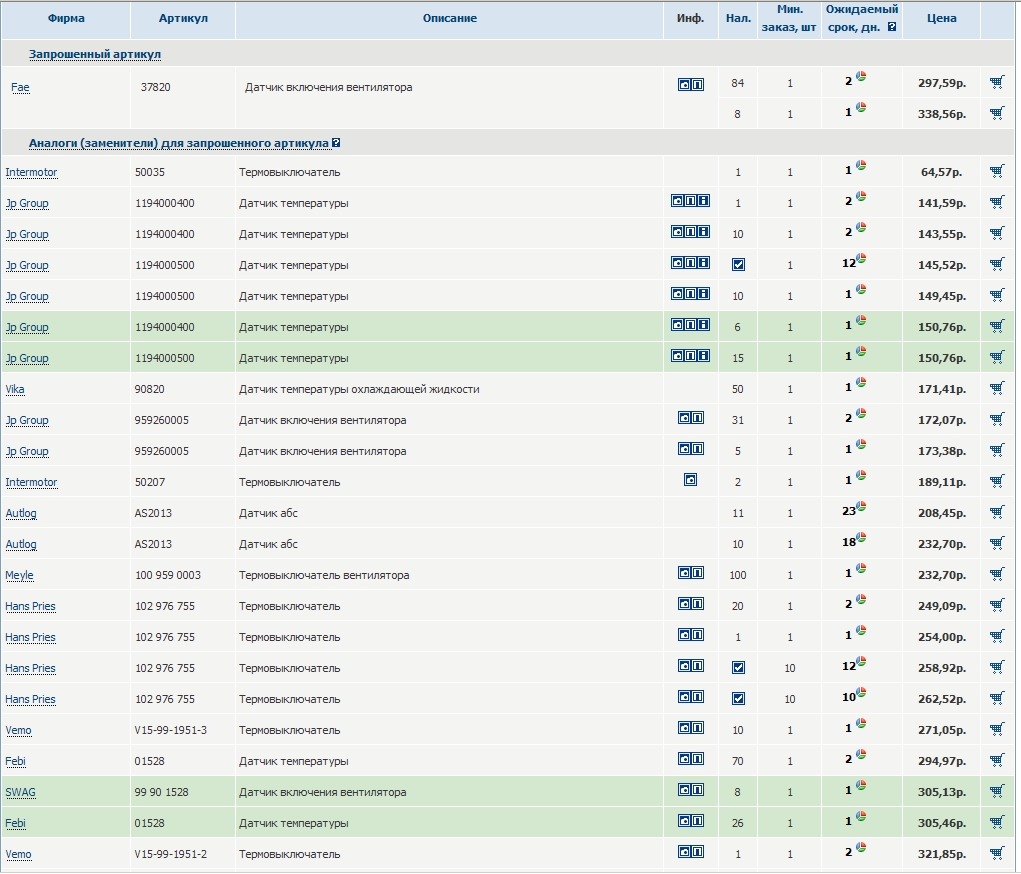Click the Фирма column header
1021x874 pixels.
(66, 18)
